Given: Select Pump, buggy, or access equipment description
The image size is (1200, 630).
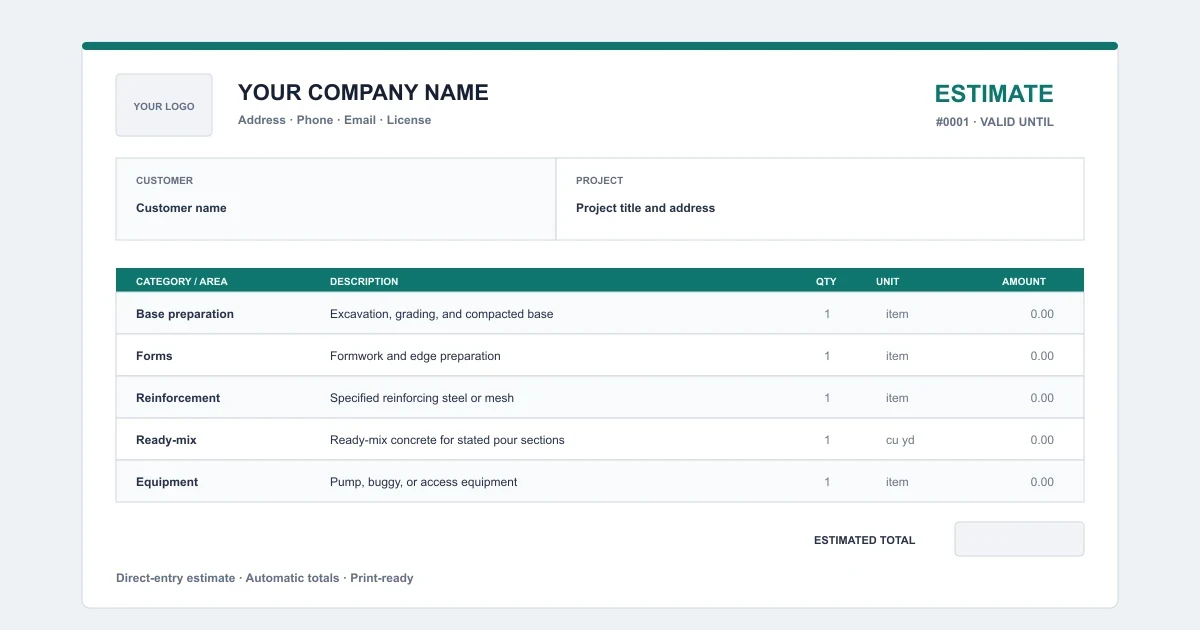Looking at the screenshot, I should 424,482.
